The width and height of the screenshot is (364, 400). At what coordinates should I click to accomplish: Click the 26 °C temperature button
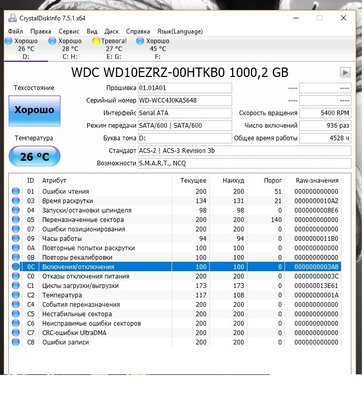pos(34,156)
